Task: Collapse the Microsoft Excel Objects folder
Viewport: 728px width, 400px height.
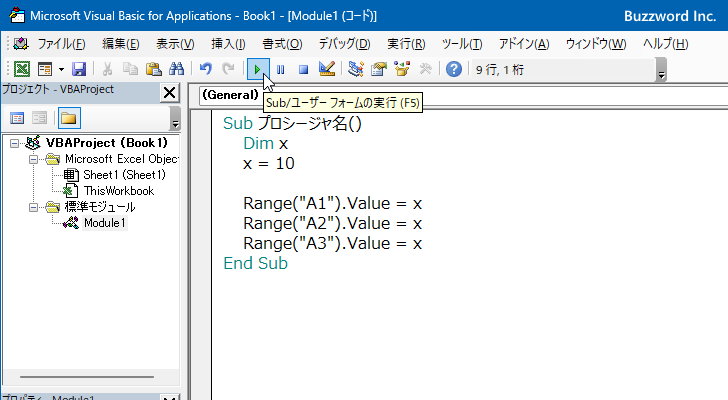Action: pos(33,159)
